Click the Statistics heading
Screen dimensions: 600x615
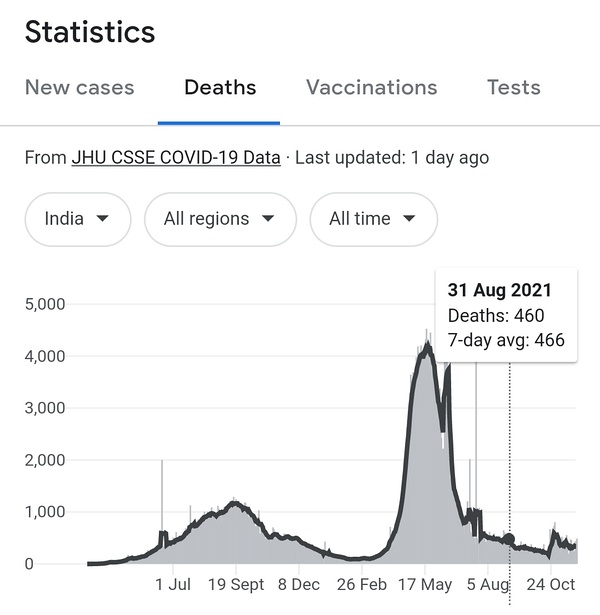[90, 32]
